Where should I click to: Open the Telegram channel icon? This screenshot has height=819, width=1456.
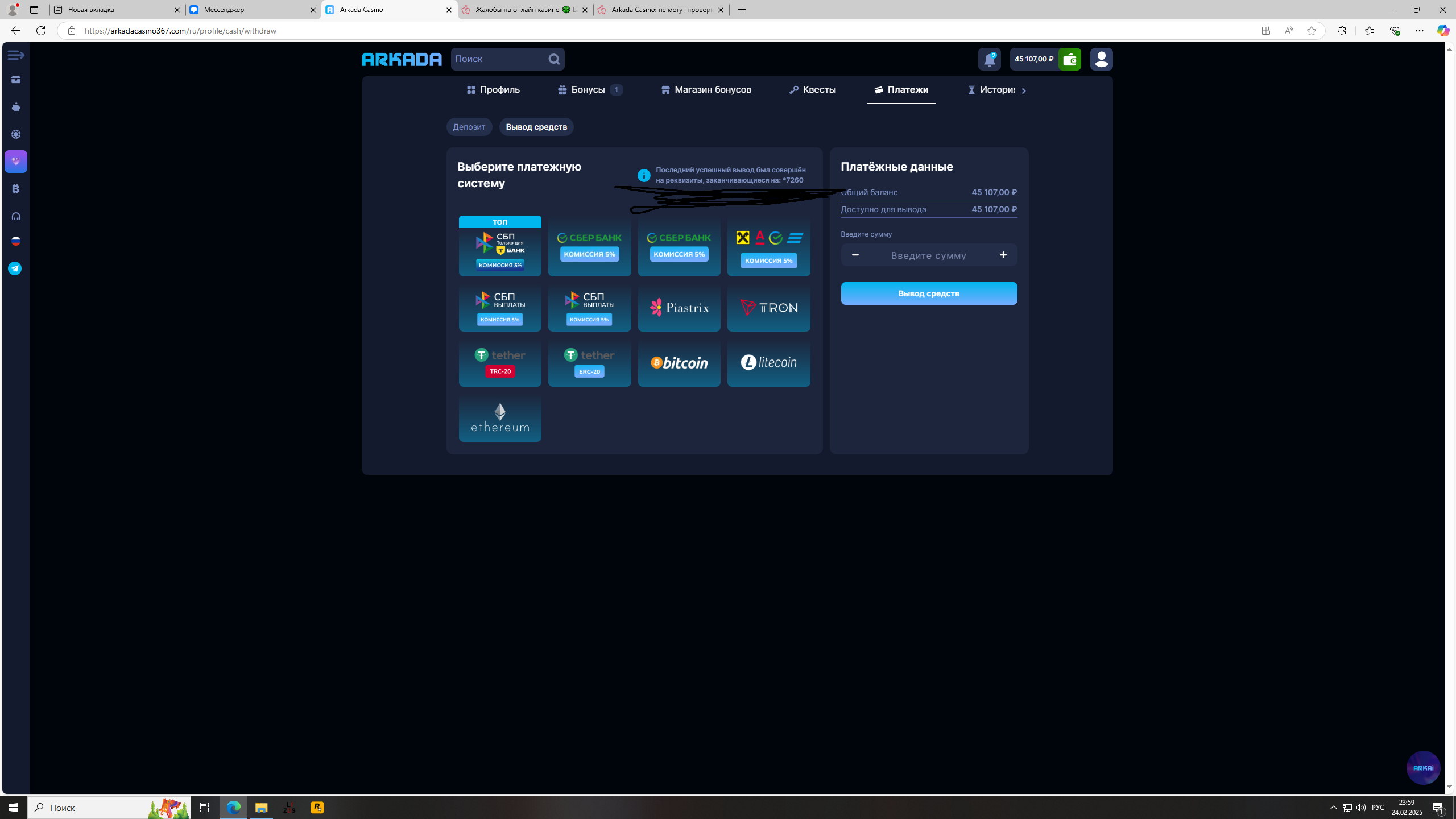click(x=15, y=268)
